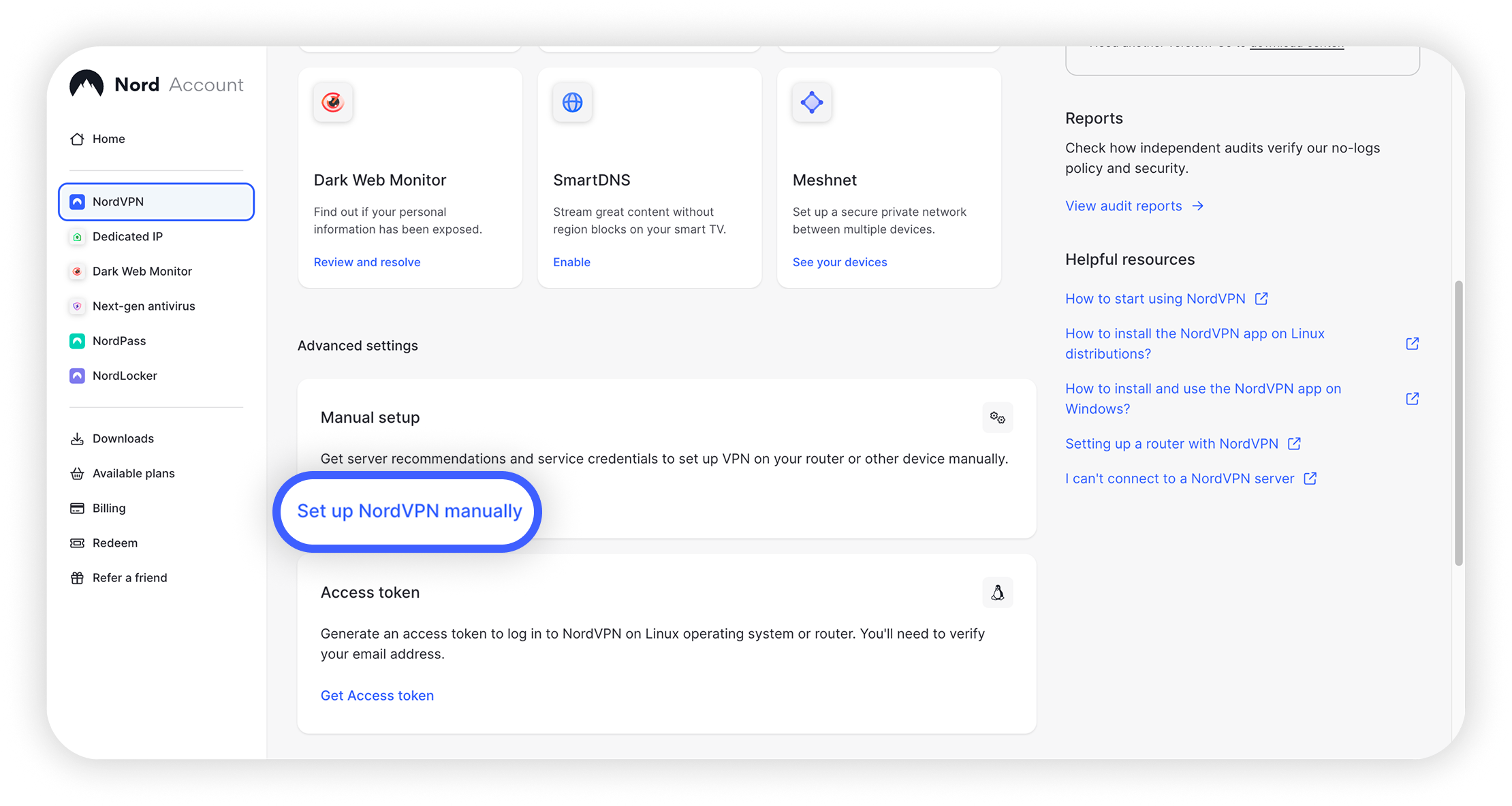Click the Reports heading
This screenshot has width=1512, height=806.
pos(1094,118)
